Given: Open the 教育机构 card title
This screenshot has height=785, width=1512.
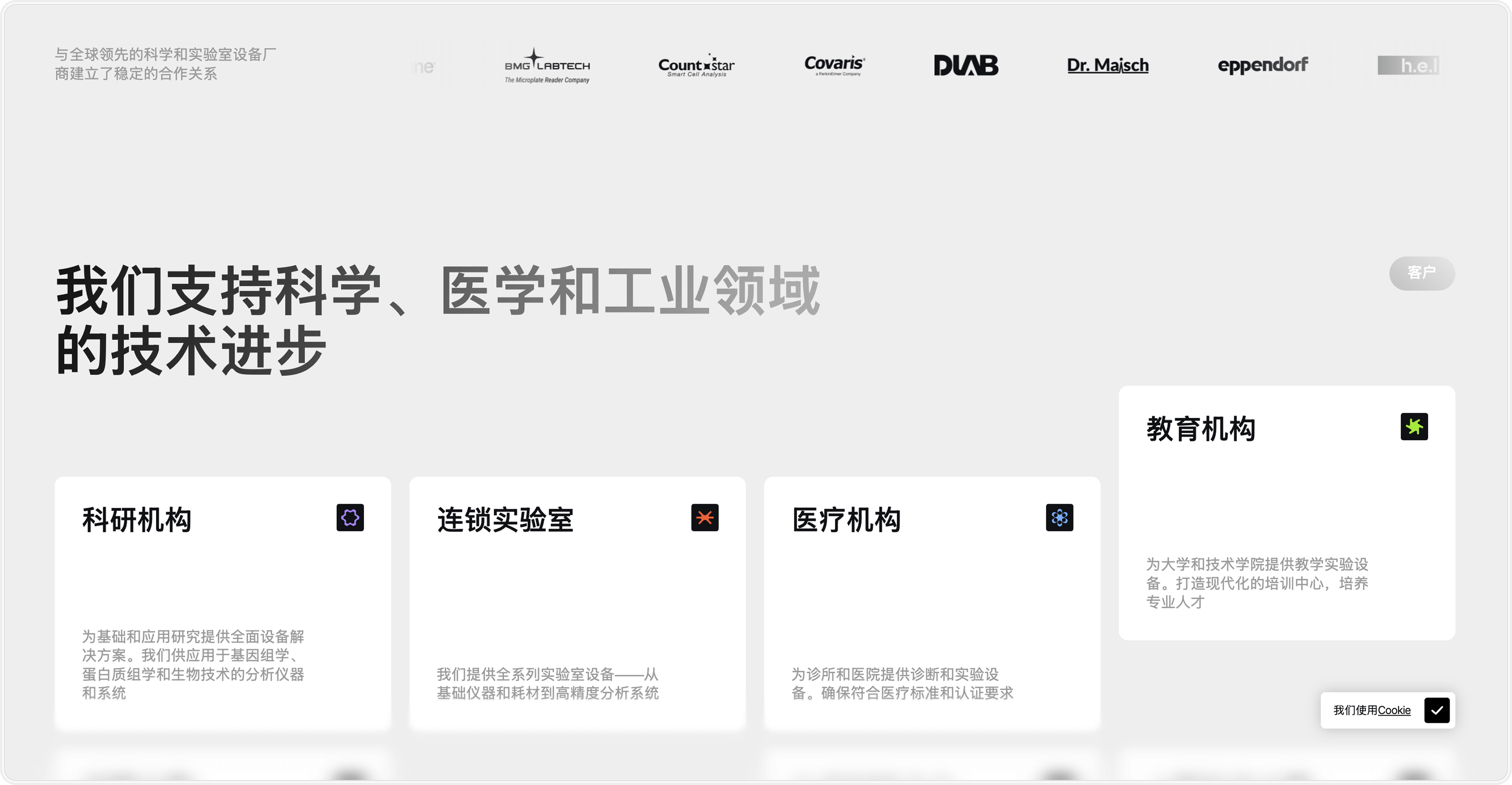Looking at the screenshot, I should point(1200,428).
